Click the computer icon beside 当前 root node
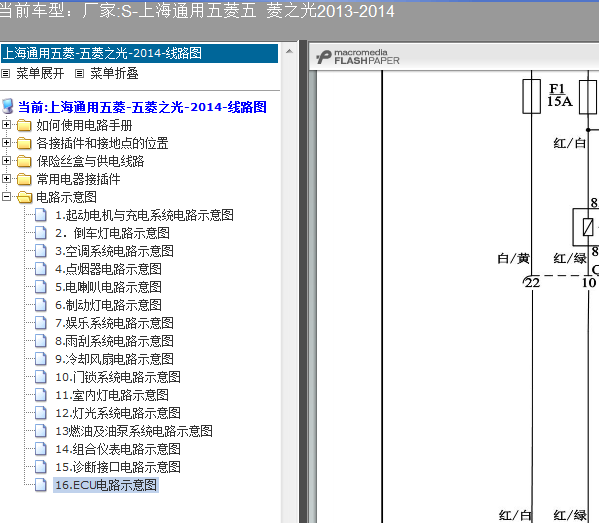599x523 pixels. pos(8,107)
